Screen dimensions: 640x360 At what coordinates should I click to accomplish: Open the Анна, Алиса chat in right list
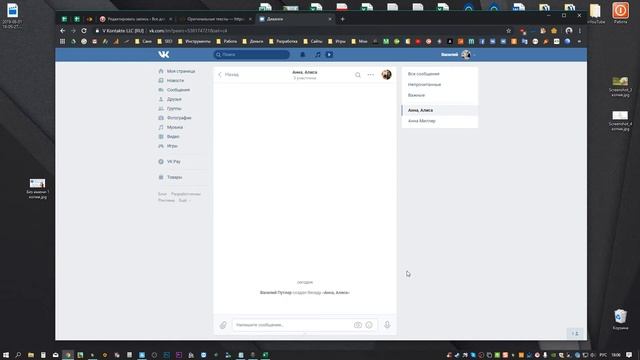(440, 110)
